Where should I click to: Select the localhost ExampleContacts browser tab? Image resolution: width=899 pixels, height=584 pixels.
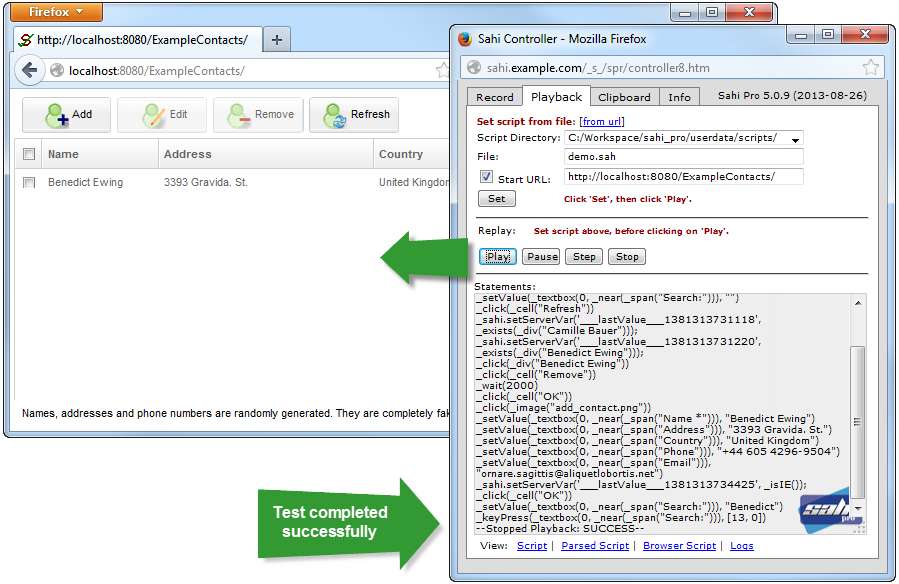138,40
